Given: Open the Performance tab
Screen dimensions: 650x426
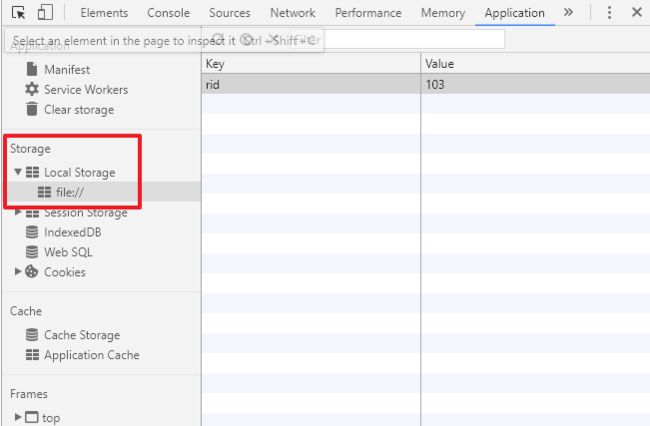Looking at the screenshot, I should pos(368,13).
